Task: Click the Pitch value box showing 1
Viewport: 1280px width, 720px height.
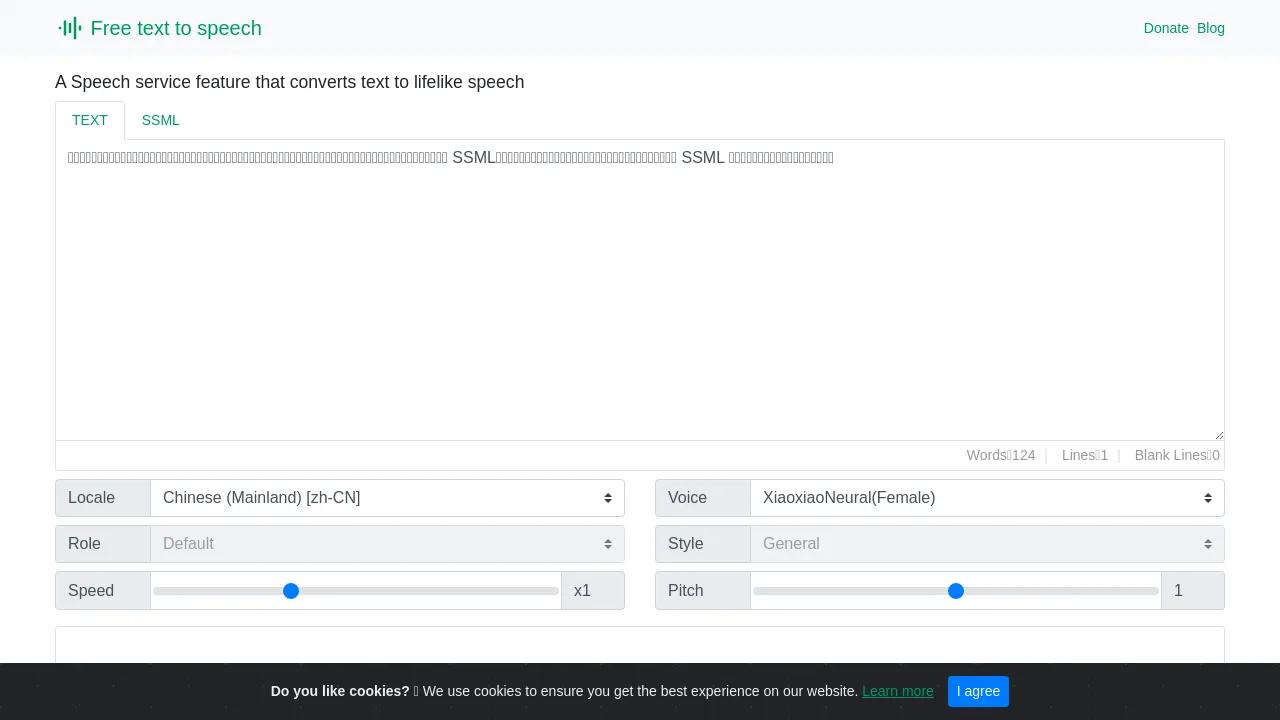Action: pyautogui.click(x=1192, y=591)
